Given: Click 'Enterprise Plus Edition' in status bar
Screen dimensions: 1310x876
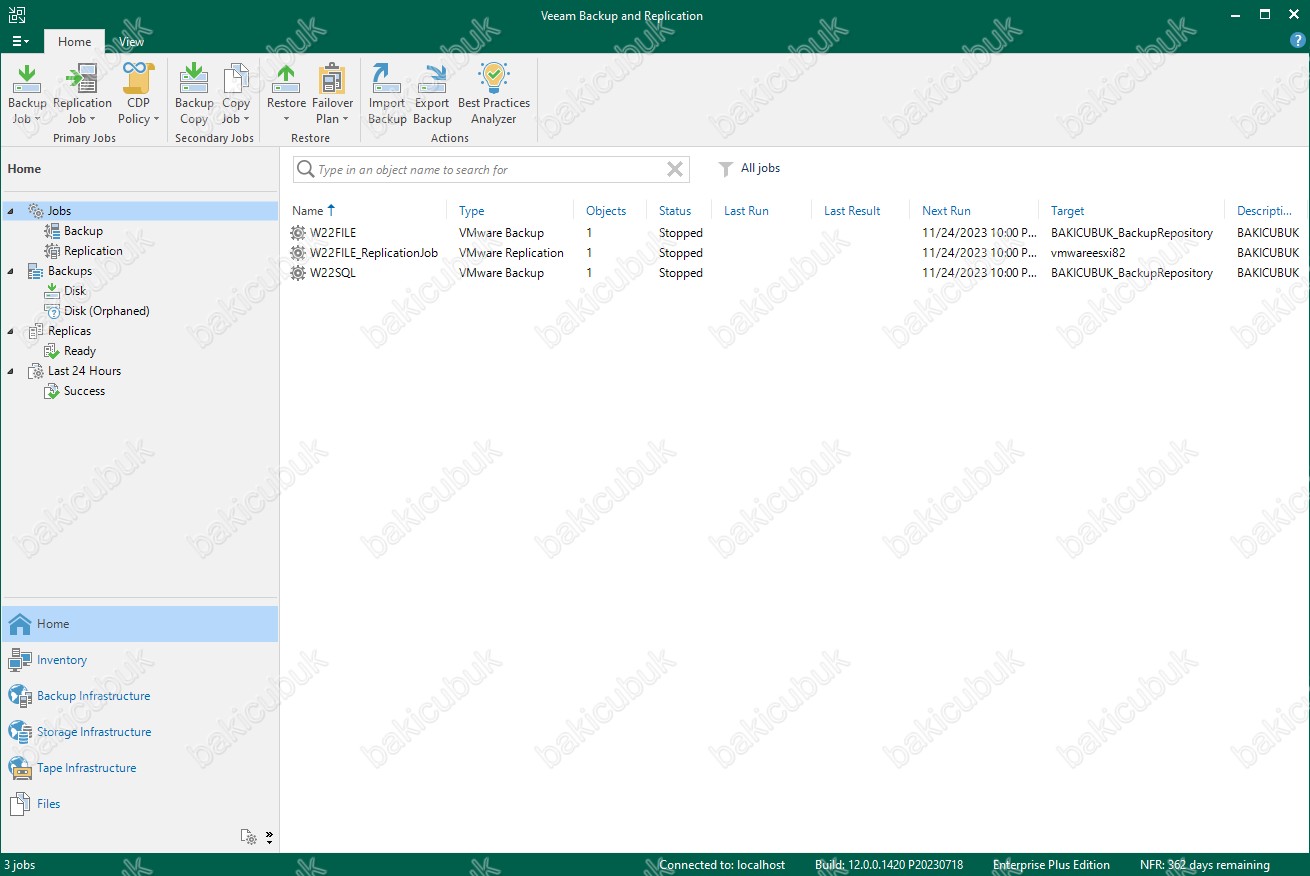Looking at the screenshot, I should [1051, 865].
